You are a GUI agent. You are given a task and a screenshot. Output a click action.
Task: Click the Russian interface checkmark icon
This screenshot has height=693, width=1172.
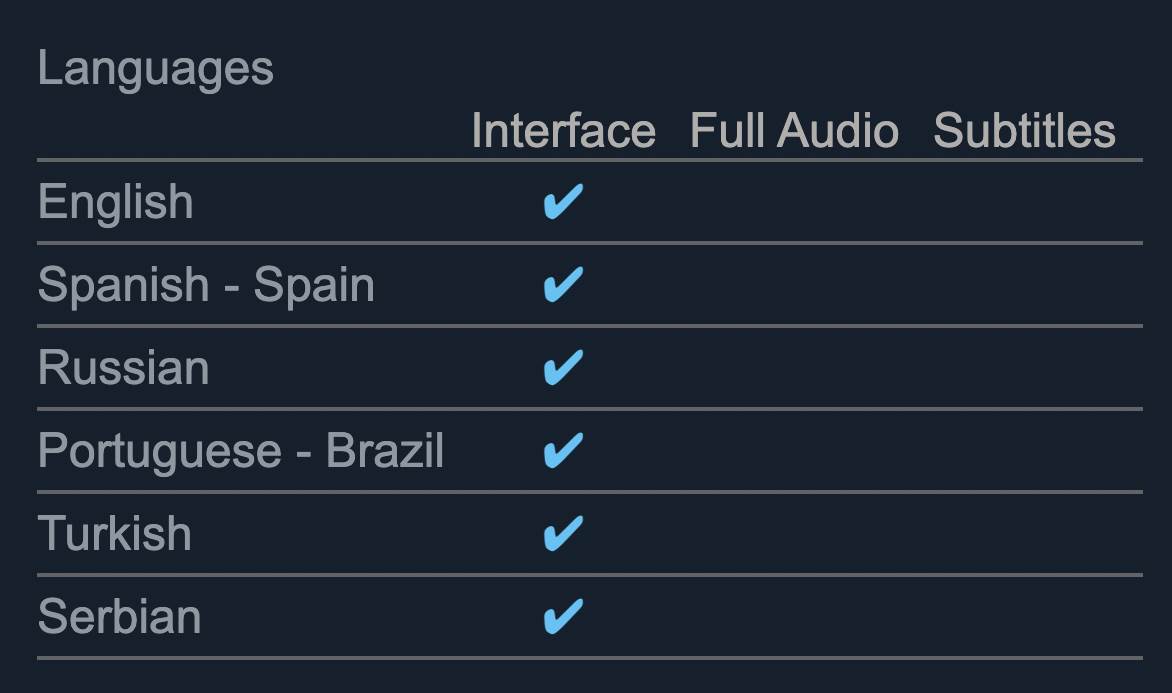(x=562, y=368)
